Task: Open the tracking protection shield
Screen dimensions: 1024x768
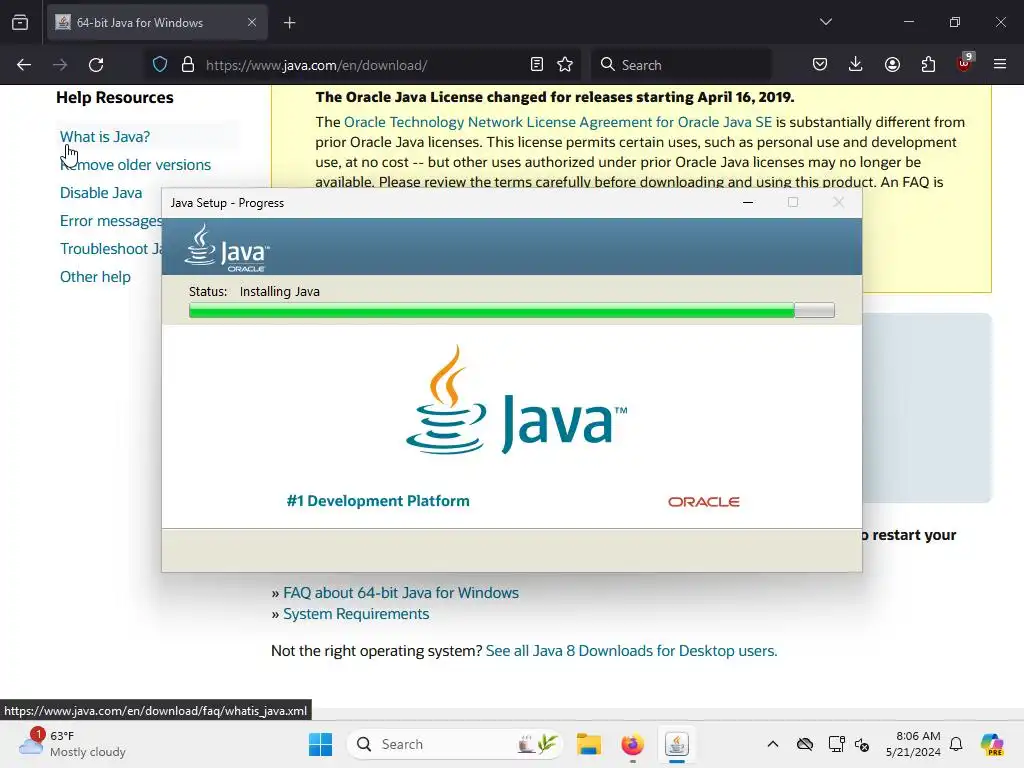Action: pos(160,65)
